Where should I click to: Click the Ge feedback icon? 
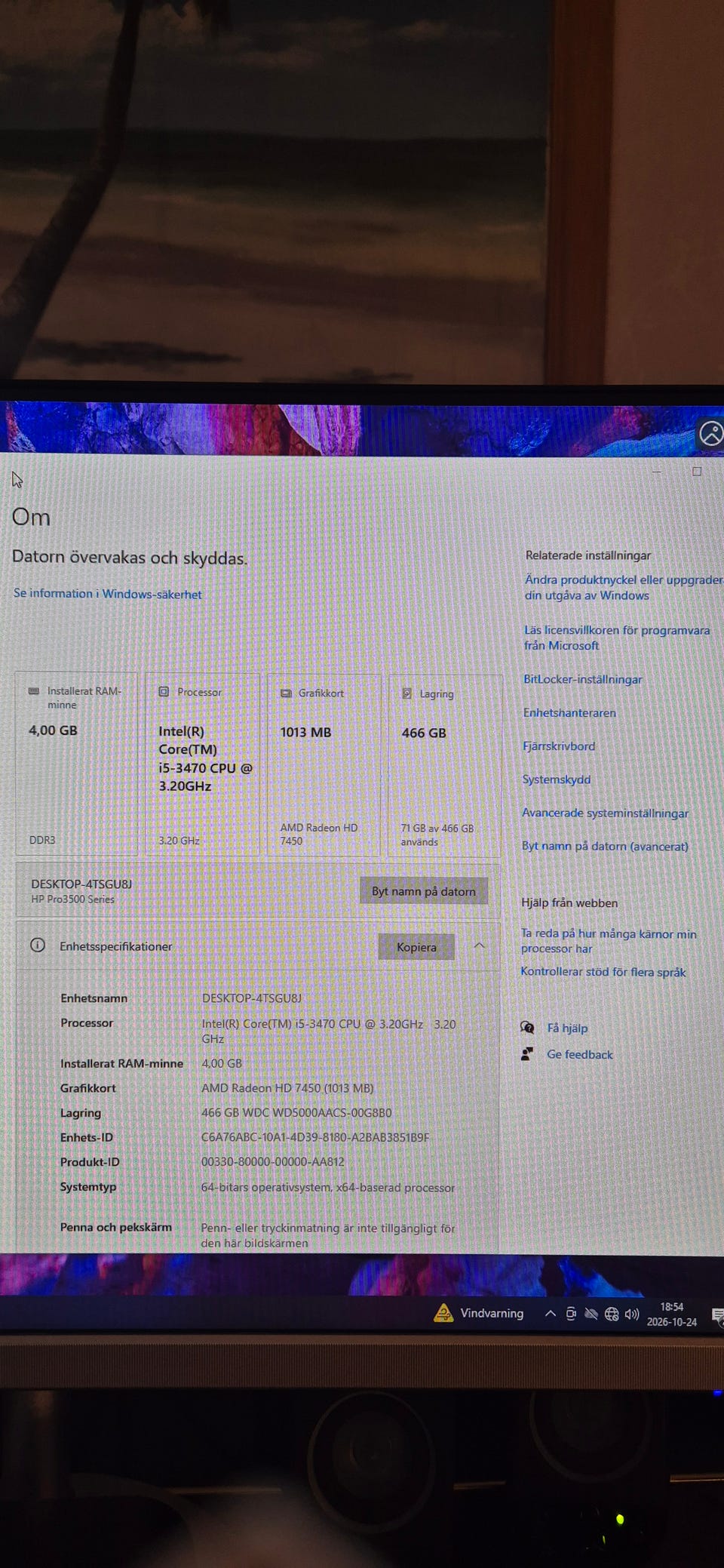click(x=527, y=1053)
